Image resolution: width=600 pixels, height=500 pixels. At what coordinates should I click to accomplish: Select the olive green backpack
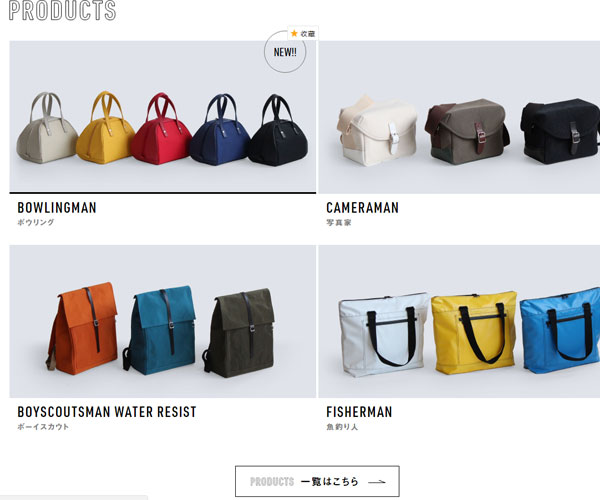239,333
